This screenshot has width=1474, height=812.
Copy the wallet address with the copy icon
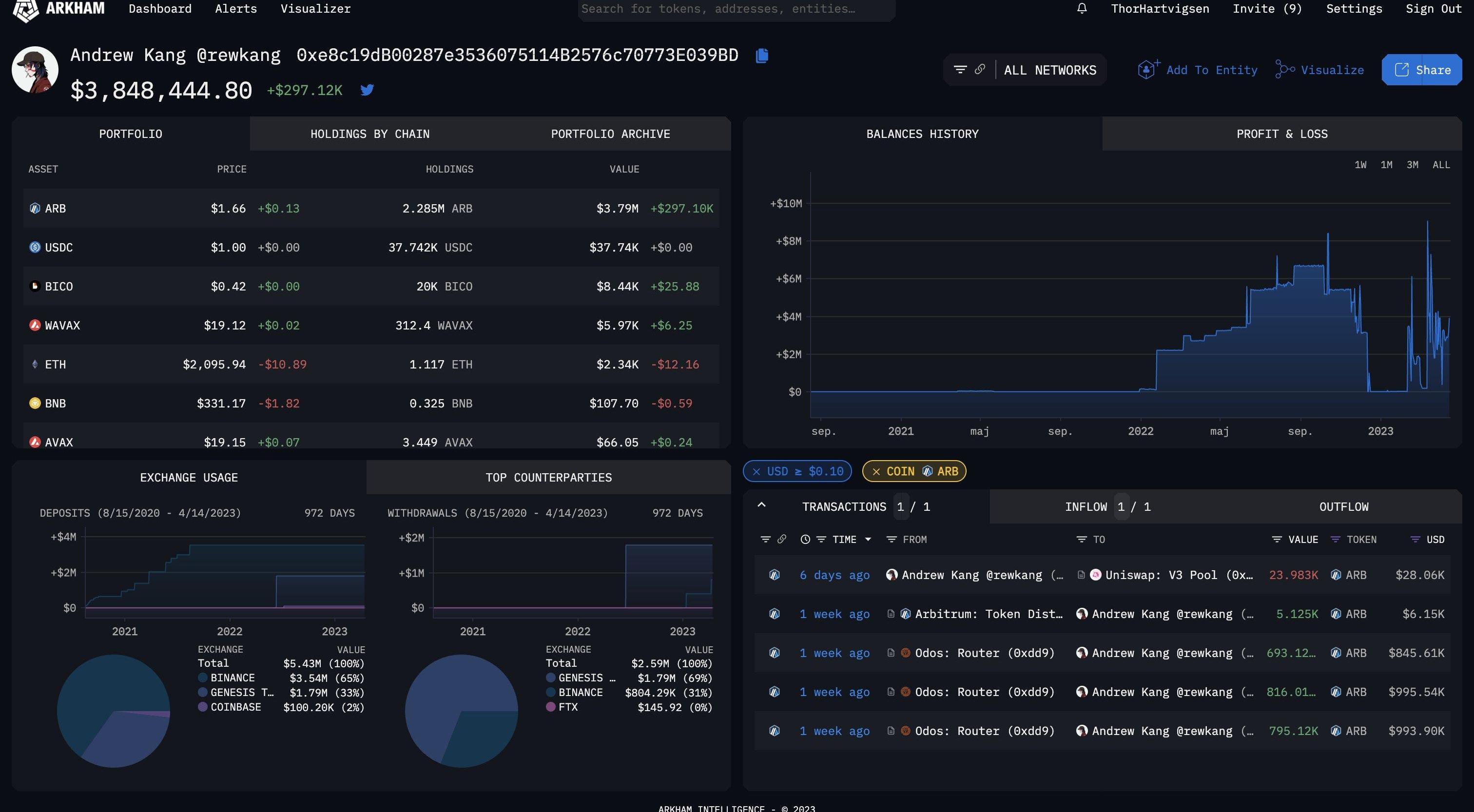(761, 56)
